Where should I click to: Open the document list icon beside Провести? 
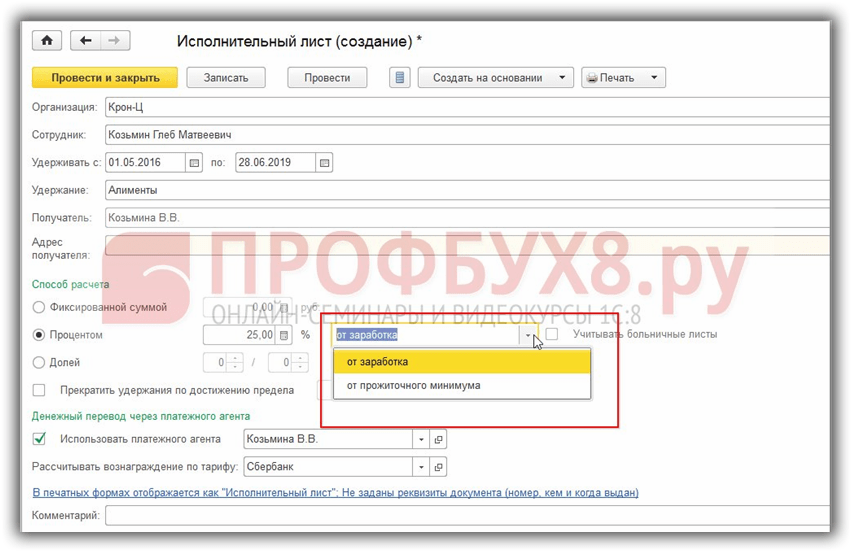(x=400, y=77)
